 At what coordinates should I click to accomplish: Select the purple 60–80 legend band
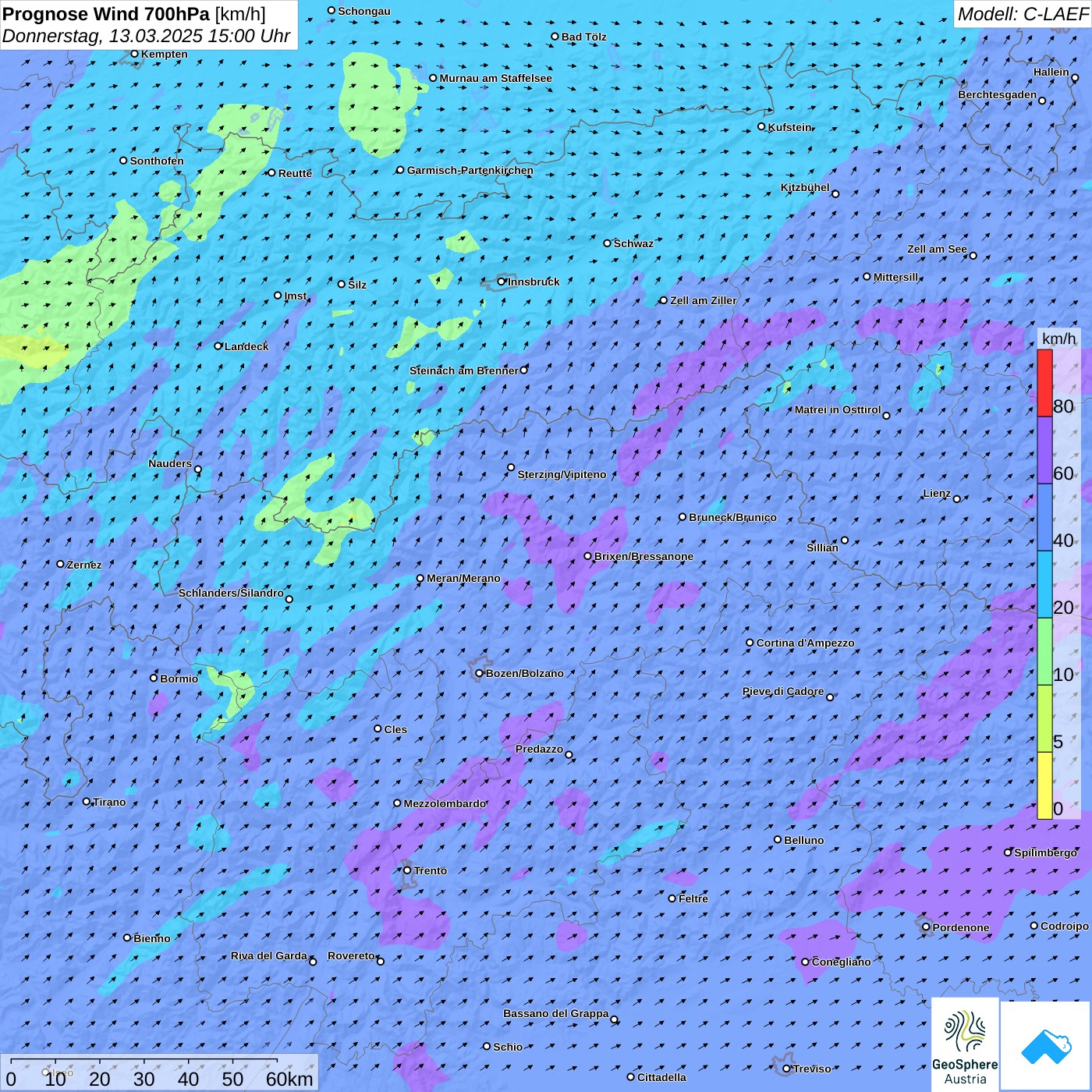click(x=1044, y=450)
